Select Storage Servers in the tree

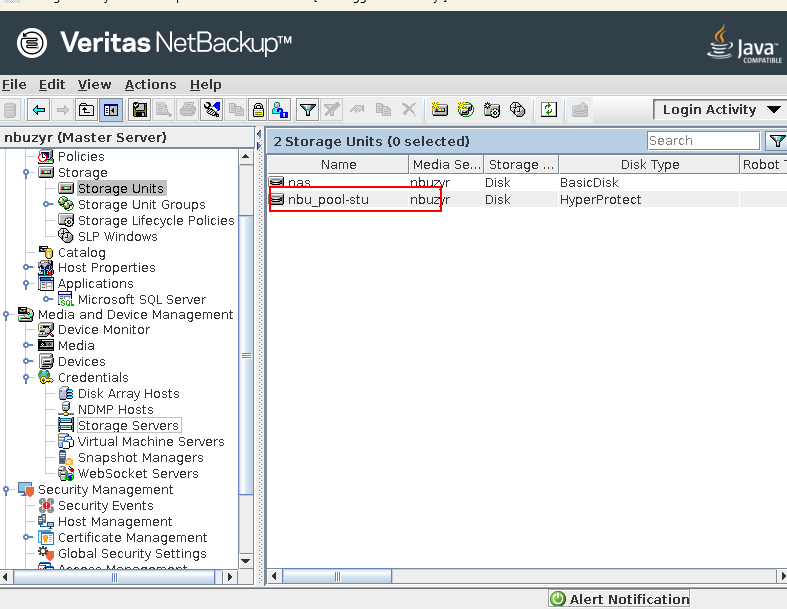tap(128, 425)
